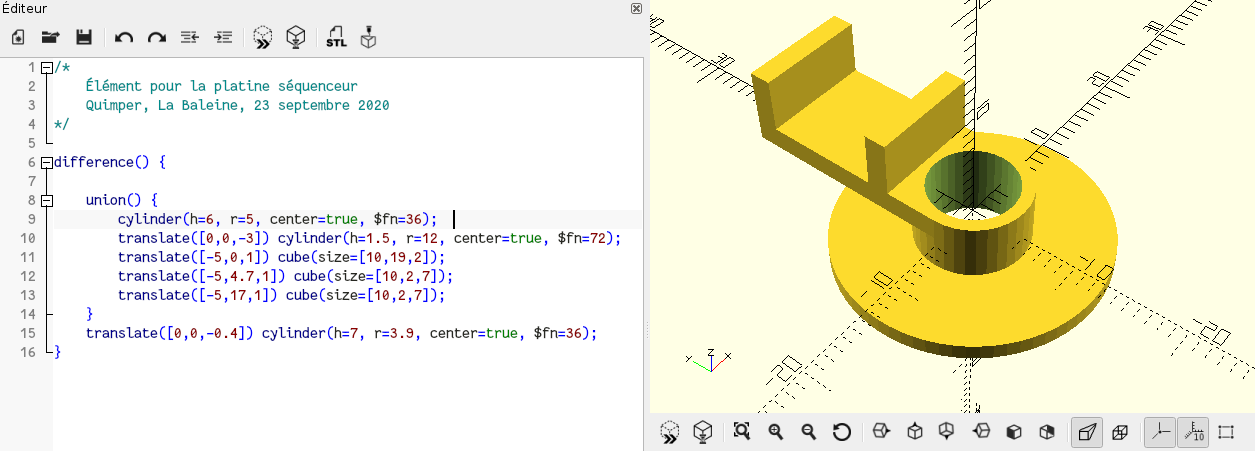Switch to the right side view
This screenshot has height=451, width=1255.
(881, 432)
